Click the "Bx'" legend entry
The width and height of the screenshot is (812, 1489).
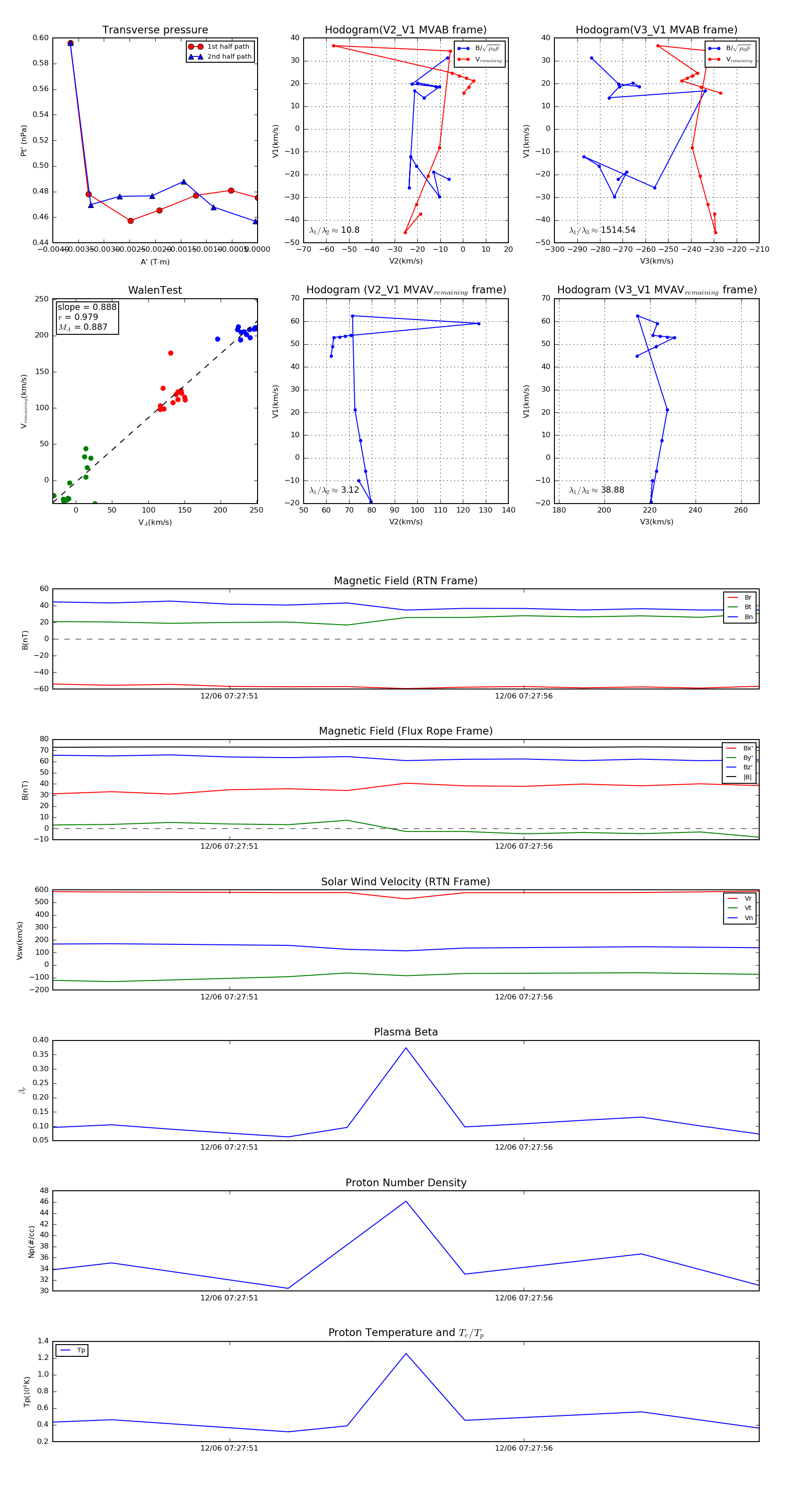[739, 748]
